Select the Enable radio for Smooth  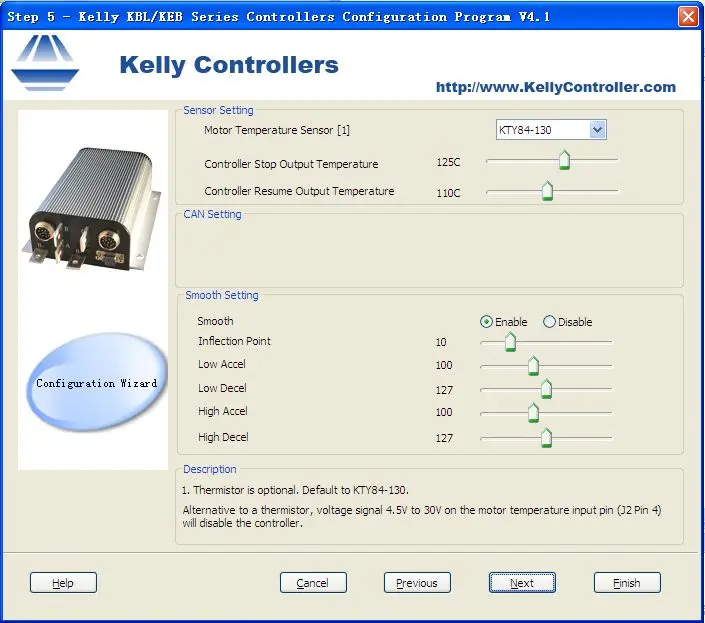click(x=486, y=322)
